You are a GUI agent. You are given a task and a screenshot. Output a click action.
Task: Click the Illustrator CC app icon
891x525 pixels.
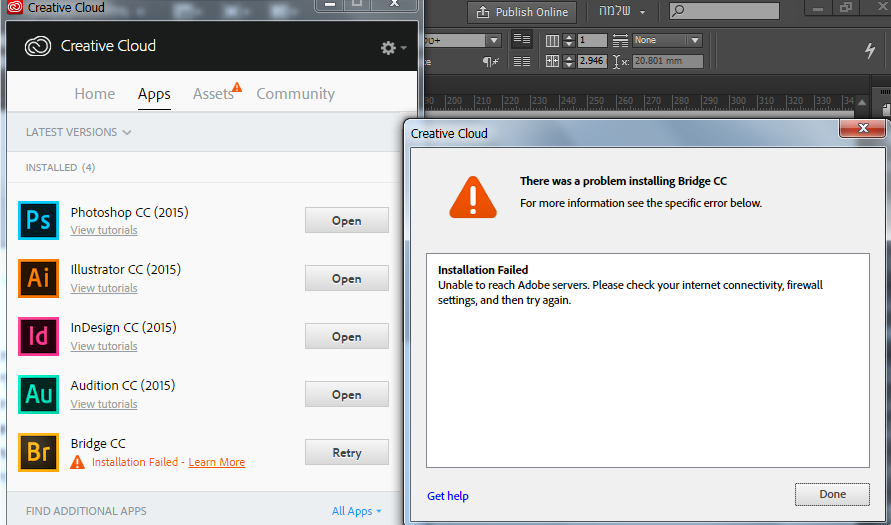39,278
